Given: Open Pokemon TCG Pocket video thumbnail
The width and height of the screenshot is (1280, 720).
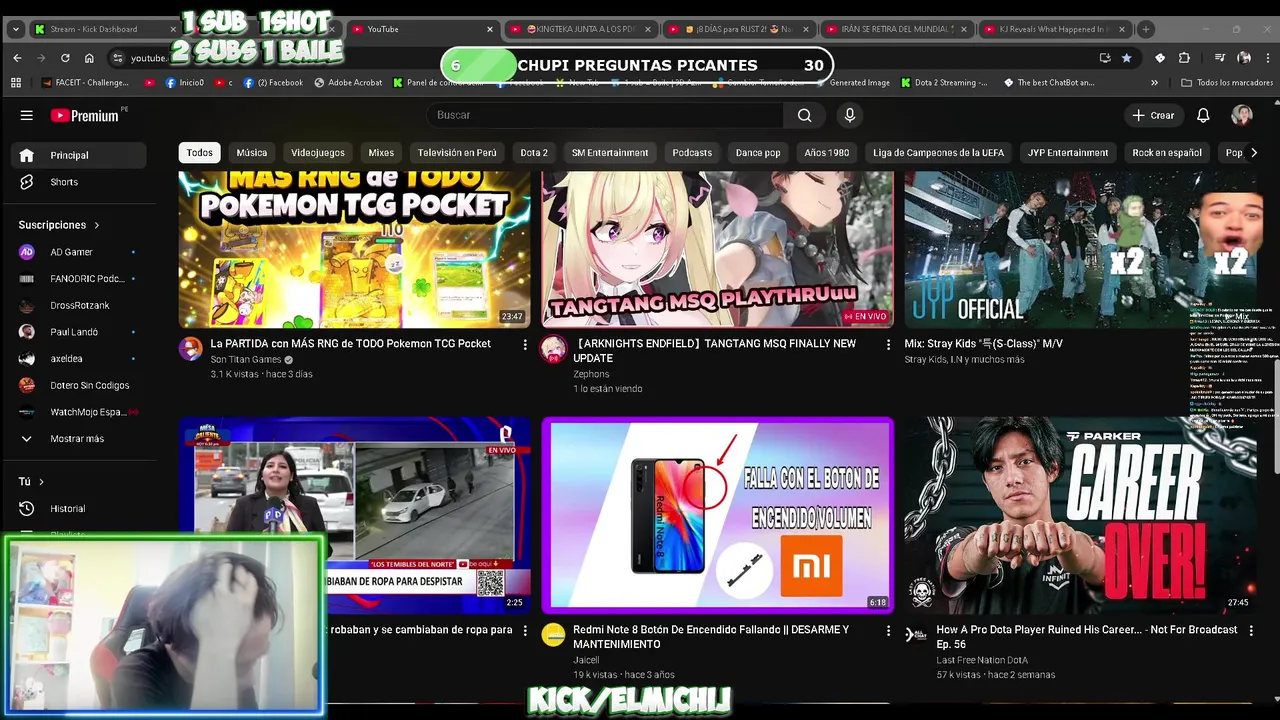Looking at the screenshot, I should tap(354, 249).
